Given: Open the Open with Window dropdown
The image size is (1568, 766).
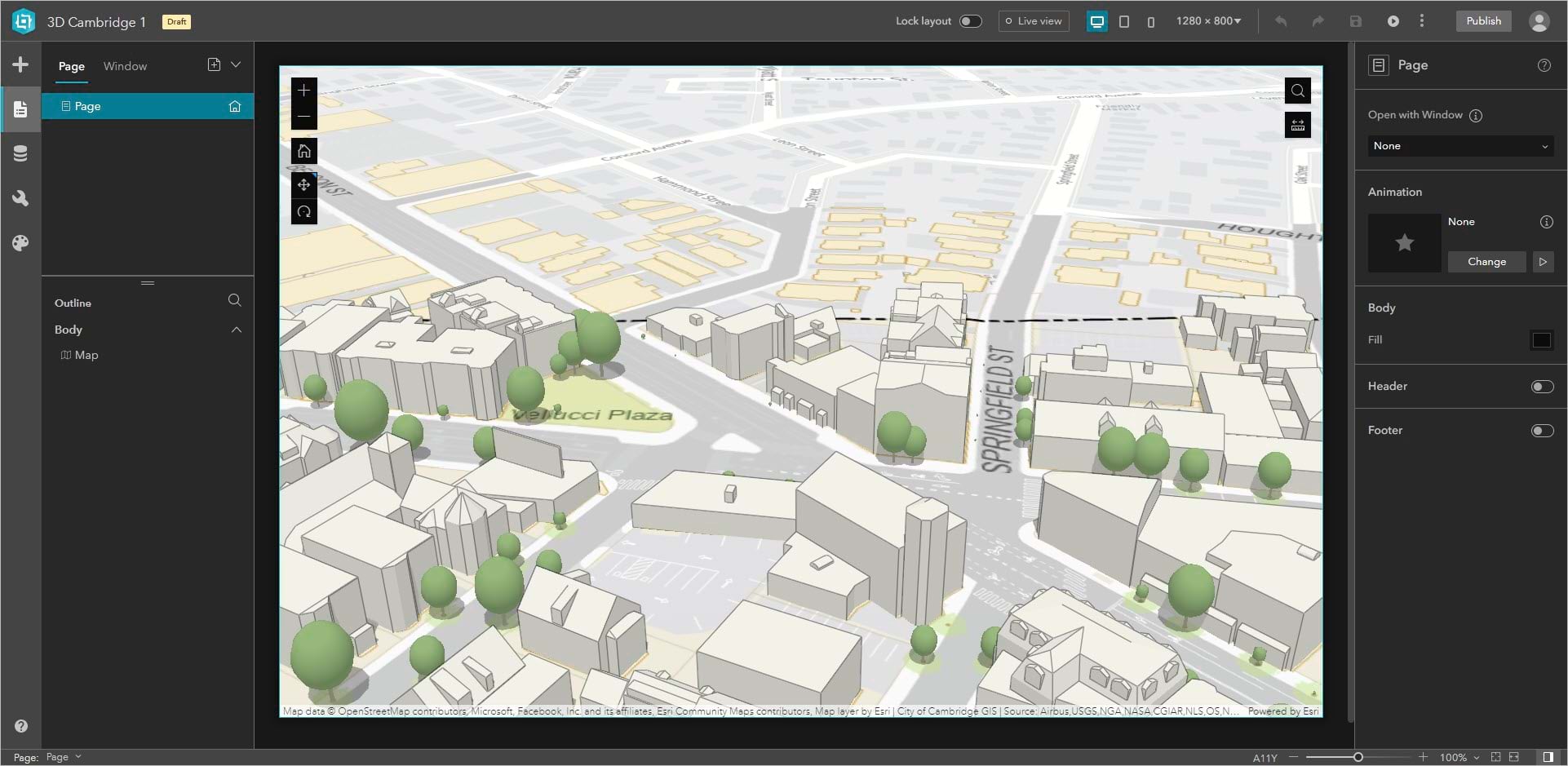Looking at the screenshot, I should point(1460,146).
